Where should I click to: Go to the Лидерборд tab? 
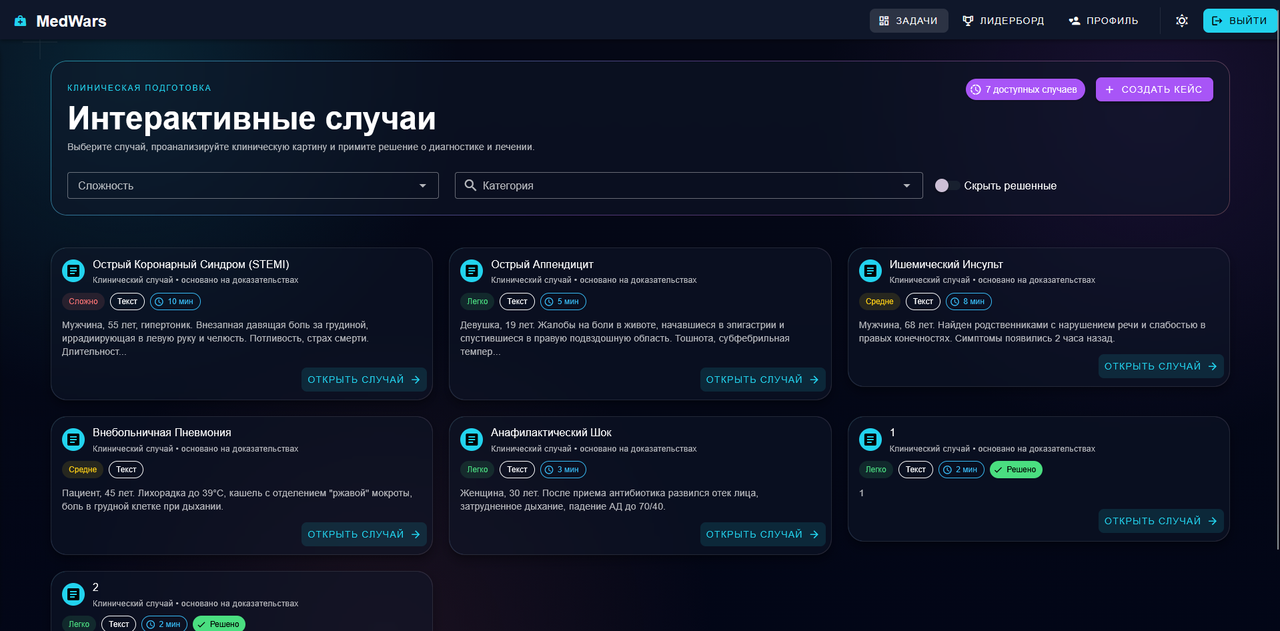click(1003, 21)
